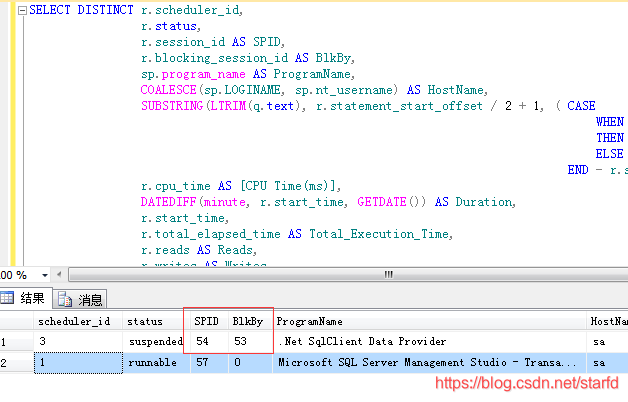Click 'r.cpu_time' in the query

(175, 186)
